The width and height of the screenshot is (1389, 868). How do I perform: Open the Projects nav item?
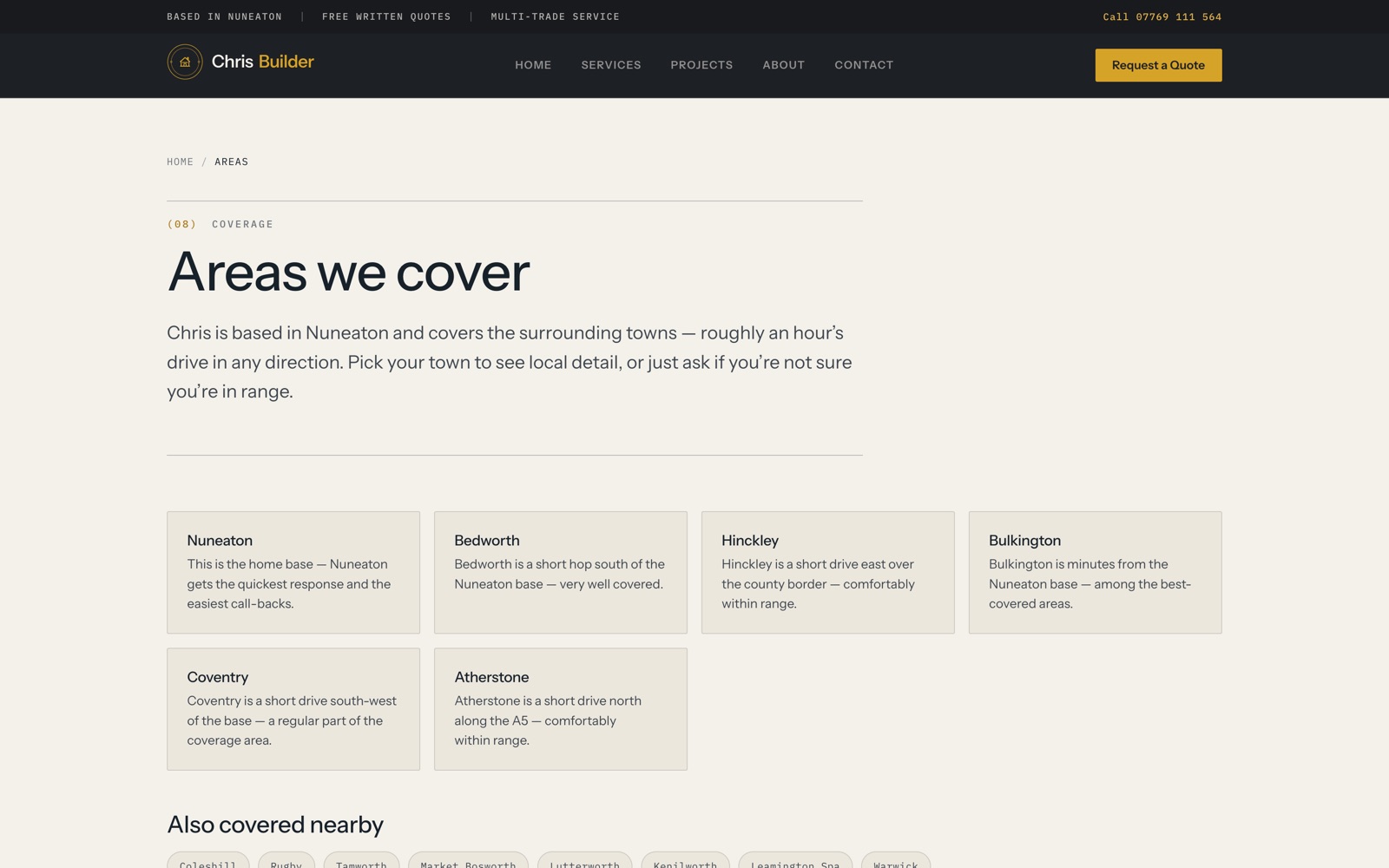click(701, 65)
